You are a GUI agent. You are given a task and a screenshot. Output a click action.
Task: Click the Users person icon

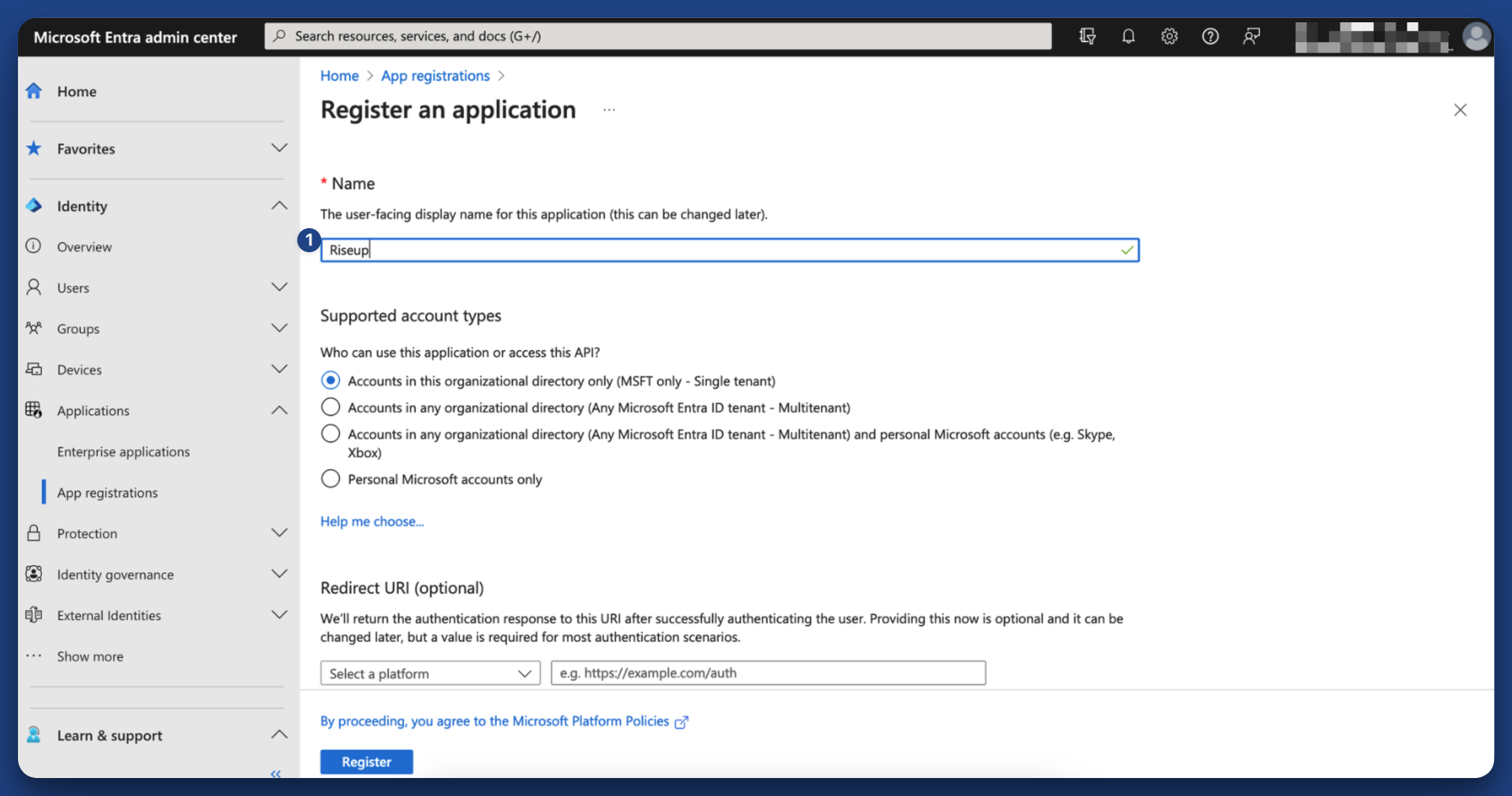(x=33, y=287)
